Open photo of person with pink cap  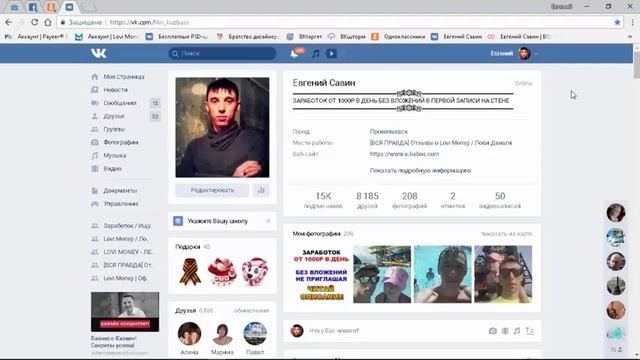(x=382, y=274)
